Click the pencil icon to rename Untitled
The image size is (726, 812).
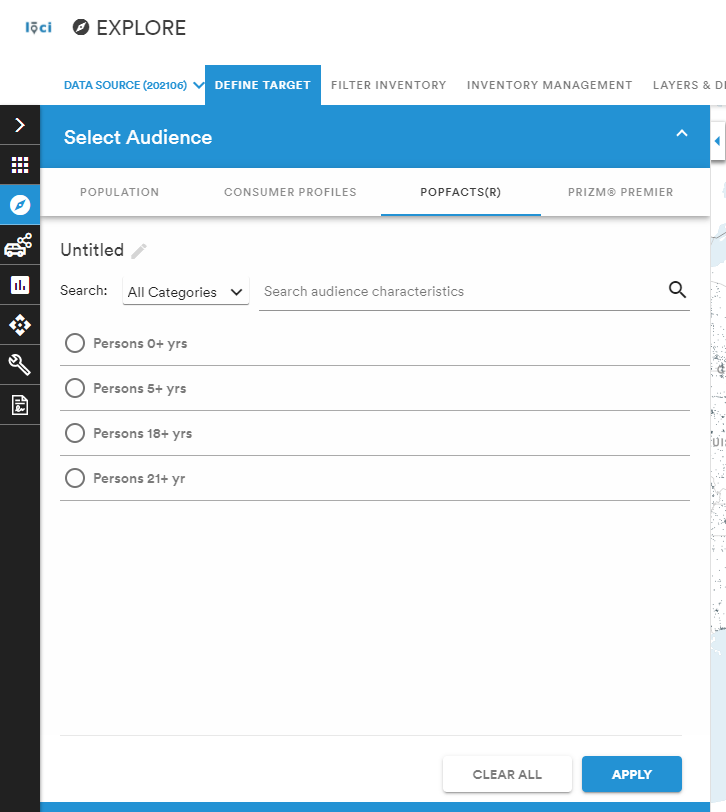click(x=139, y=251)
